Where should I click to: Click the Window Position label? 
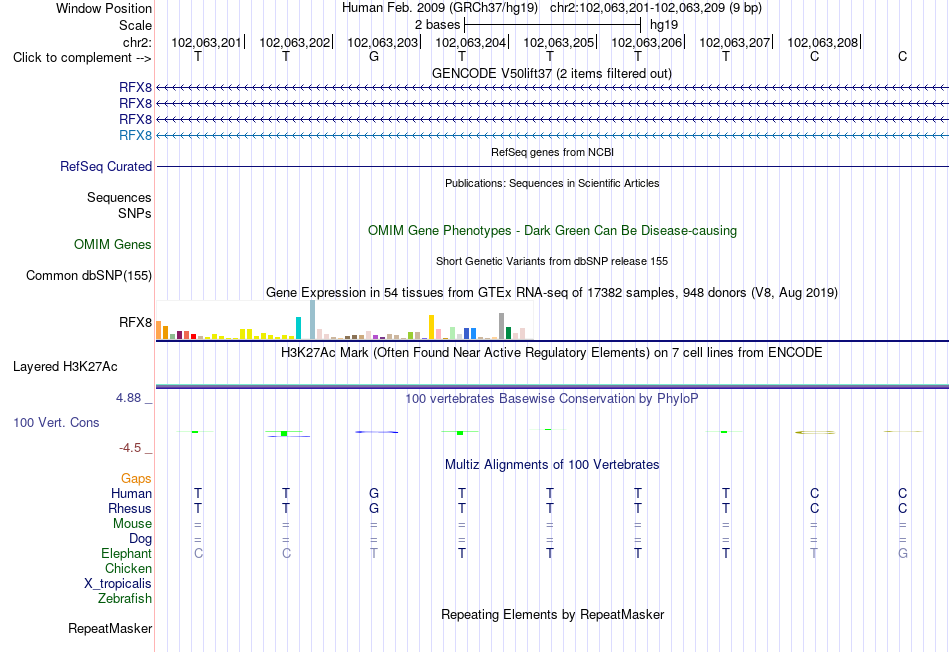pyautogui.click(x=104, y=8)
